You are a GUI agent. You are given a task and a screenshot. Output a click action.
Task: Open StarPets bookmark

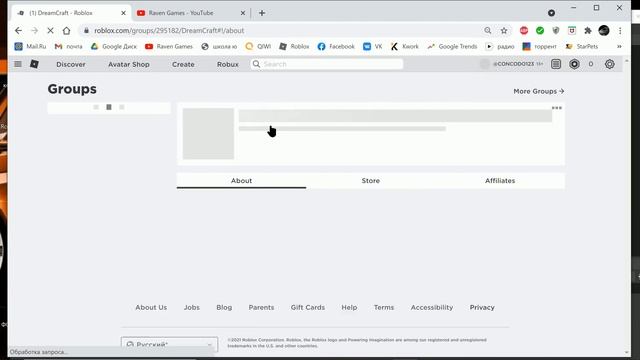click(x=582, y=47)
